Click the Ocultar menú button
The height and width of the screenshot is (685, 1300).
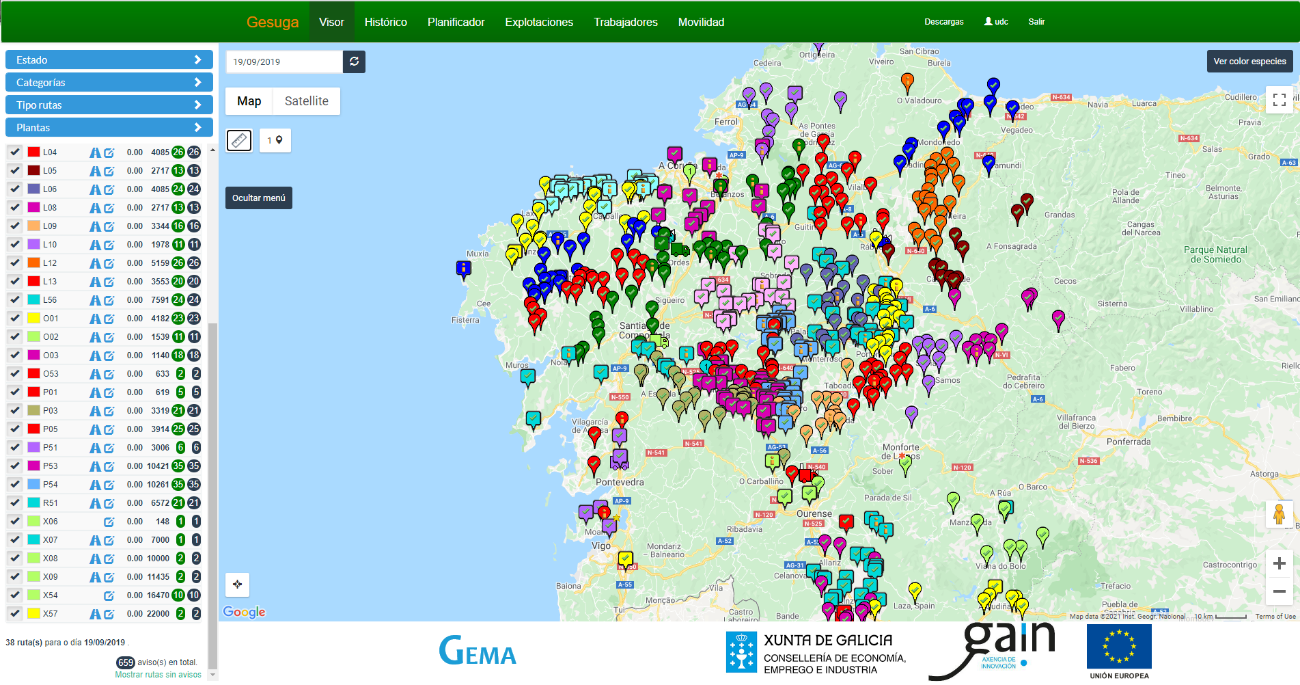coord(259,198)
